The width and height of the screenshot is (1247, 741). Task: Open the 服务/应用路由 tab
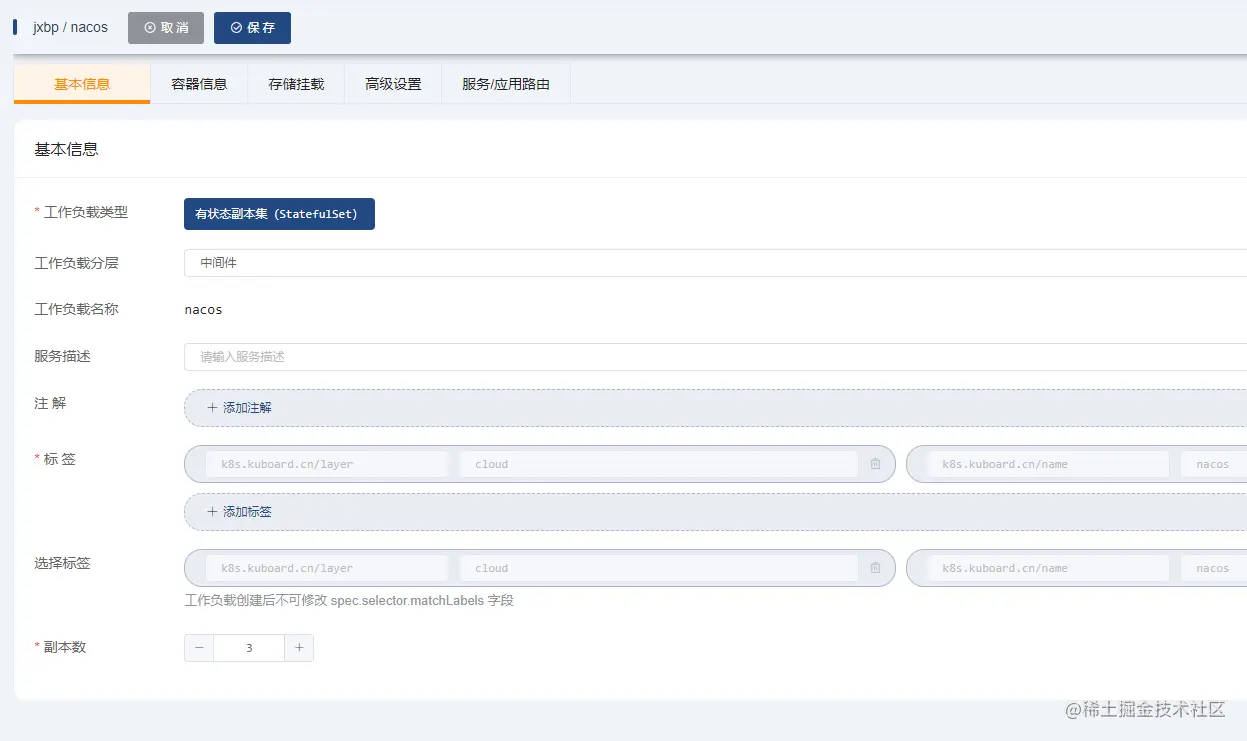pos(506,84)
